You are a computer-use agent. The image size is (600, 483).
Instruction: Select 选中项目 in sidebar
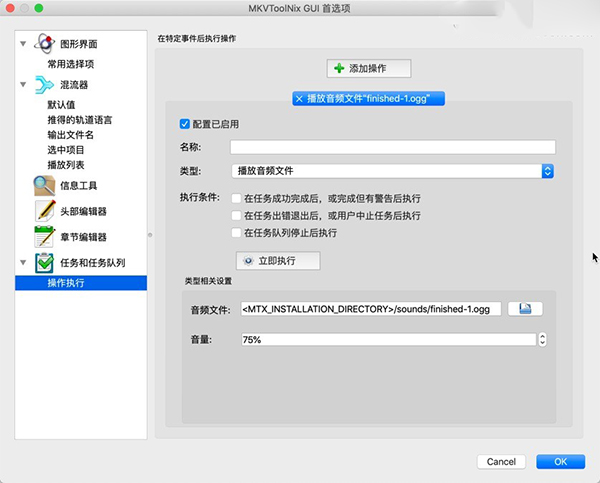click(66, 150)
